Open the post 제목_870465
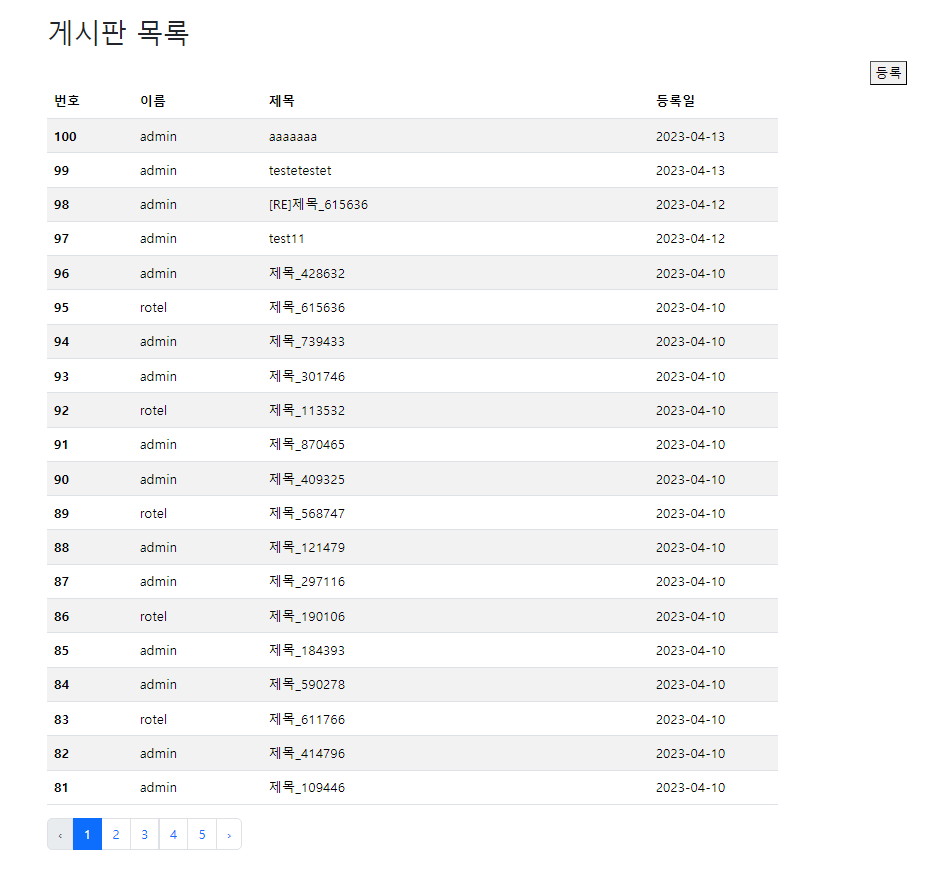The width and height of the screenshot is (932, 884). (x=307, y=444)
